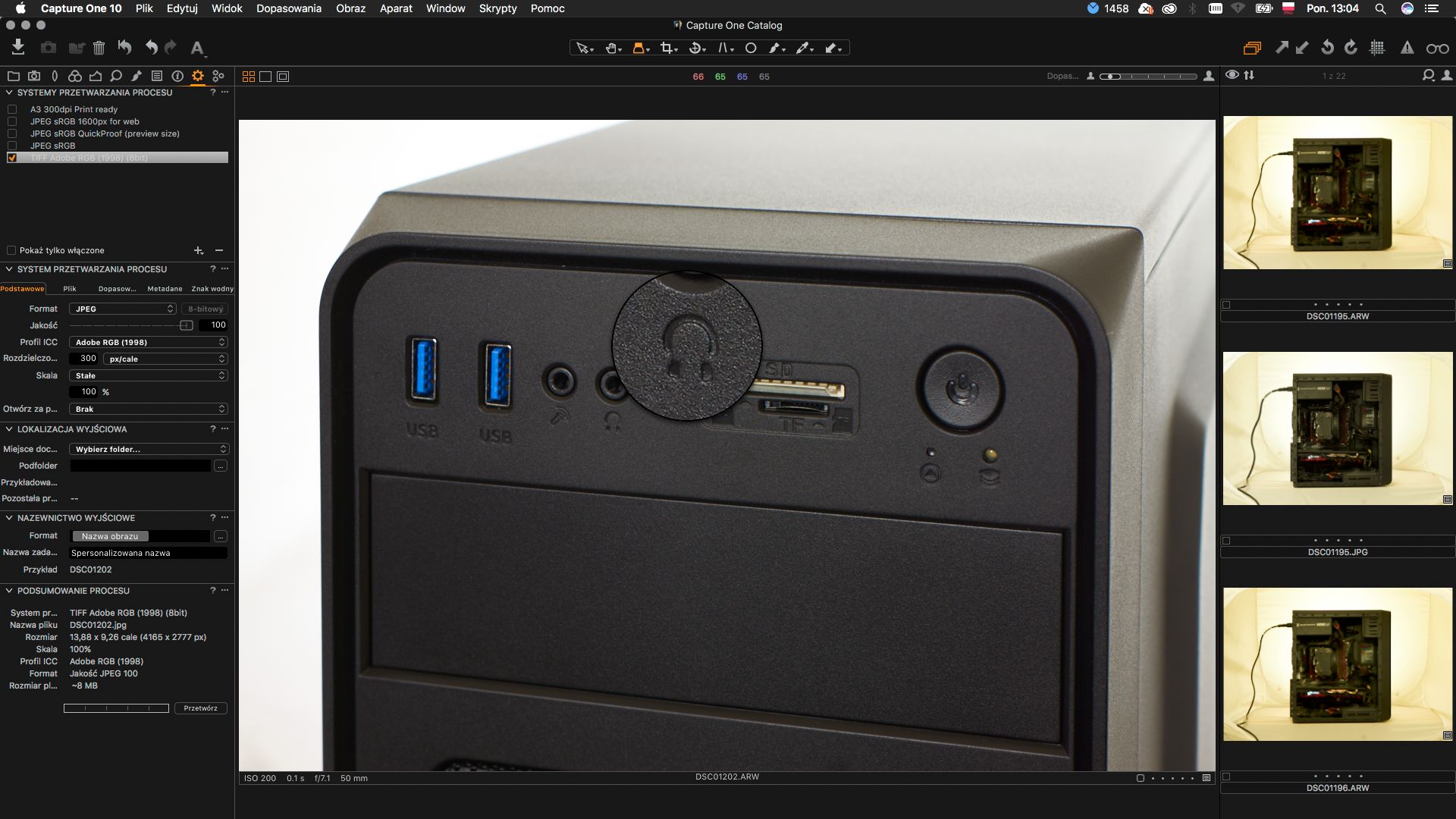Viewport: 1456px width, 819px height.
Task: Select the Crop tool
Action: [667, 48]
